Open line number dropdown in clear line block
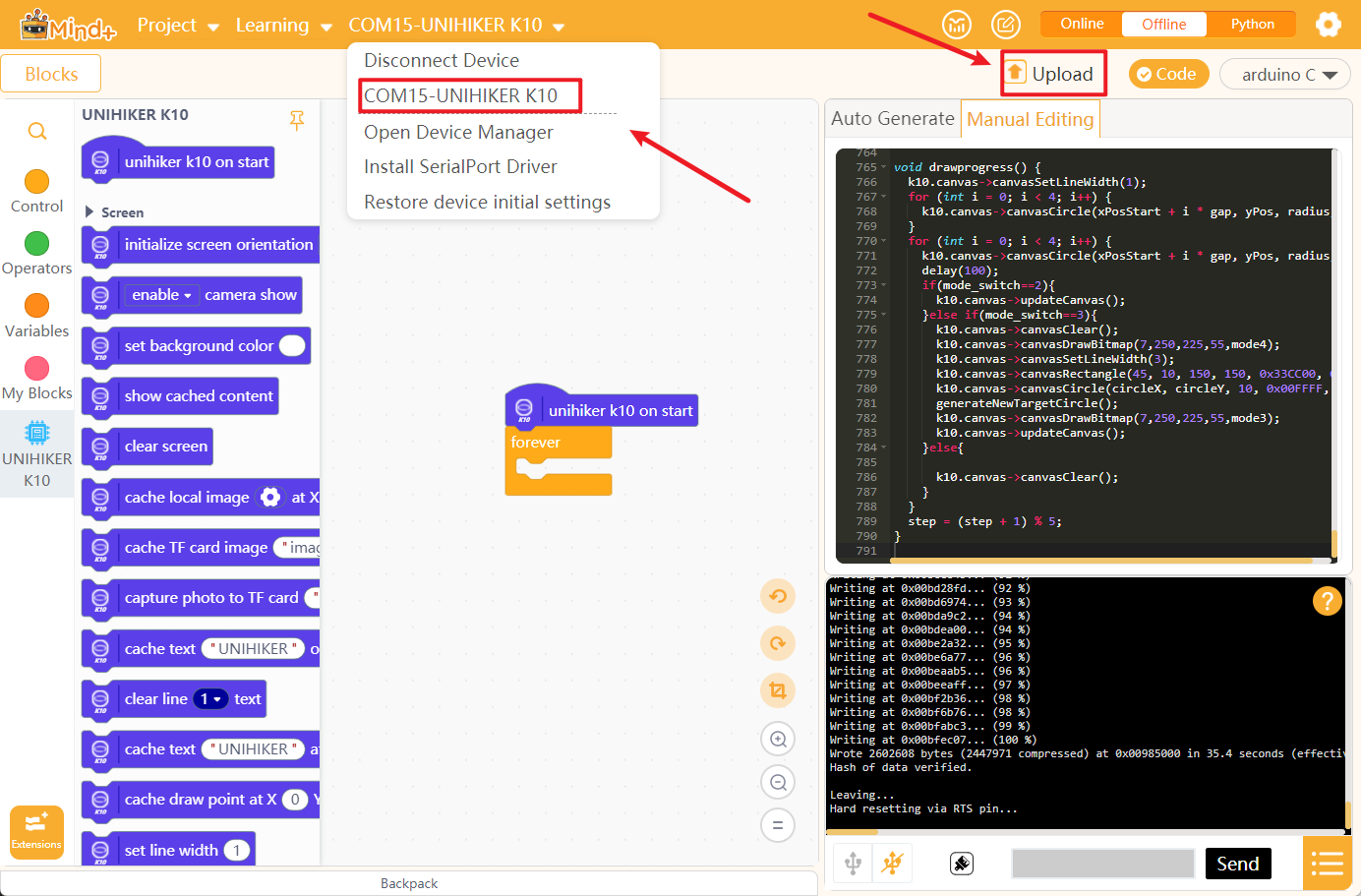Screen dimensions: 1361x896 (210, 699)
